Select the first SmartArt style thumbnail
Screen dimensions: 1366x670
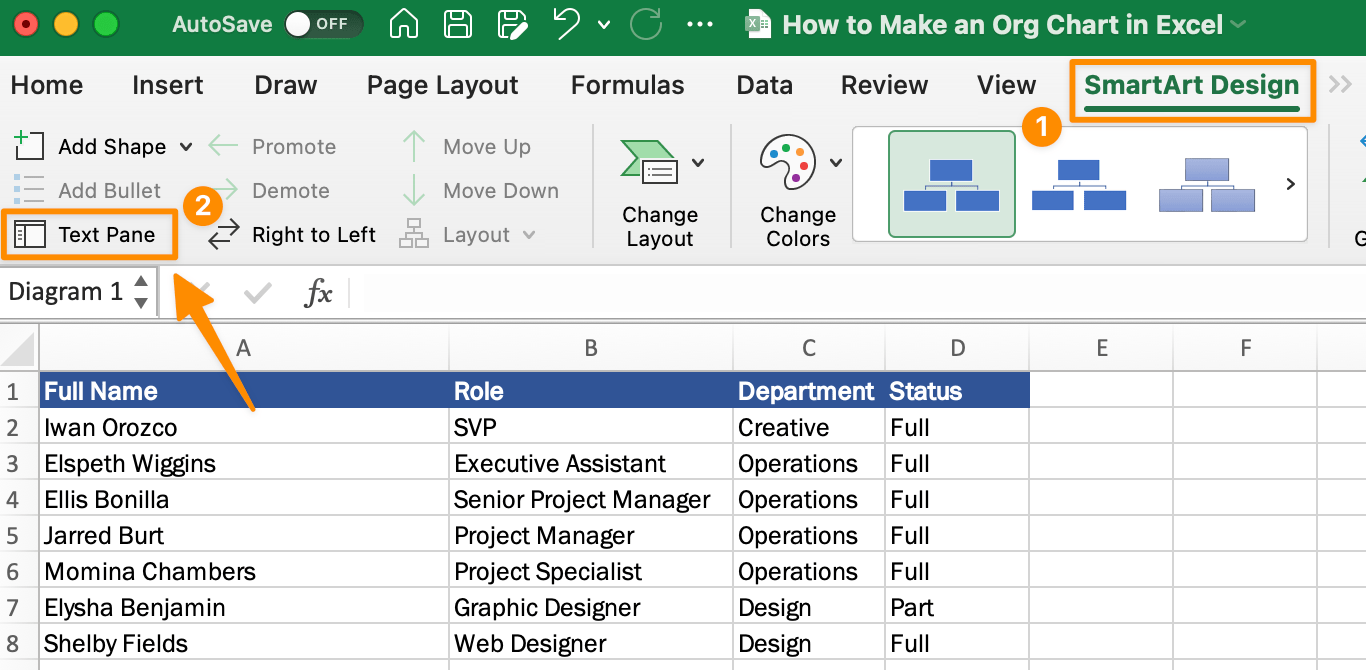pos(951,184)
